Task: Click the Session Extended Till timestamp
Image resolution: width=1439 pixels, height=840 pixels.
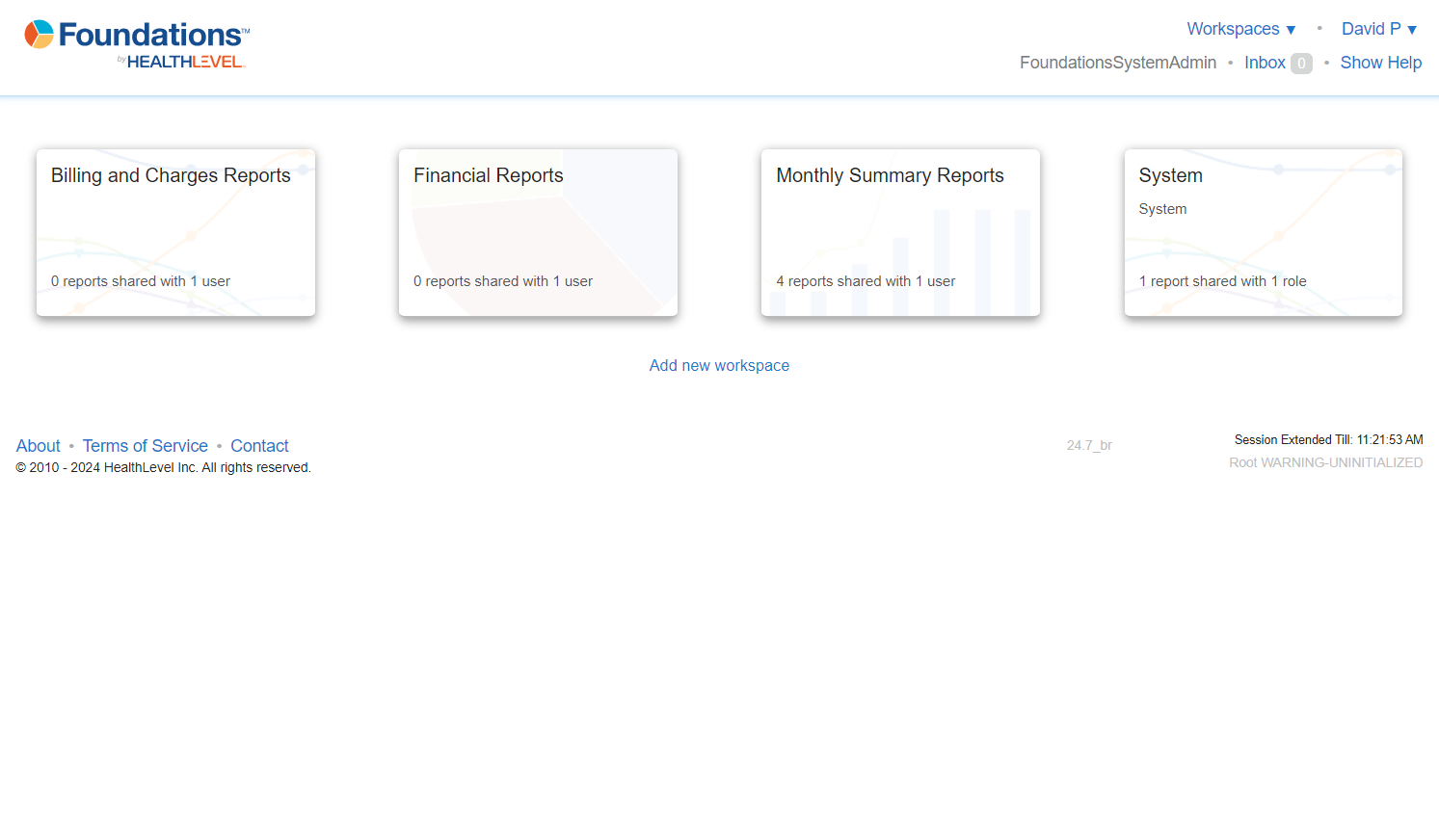Action: pyautogui.click(x=1328, y=439)
